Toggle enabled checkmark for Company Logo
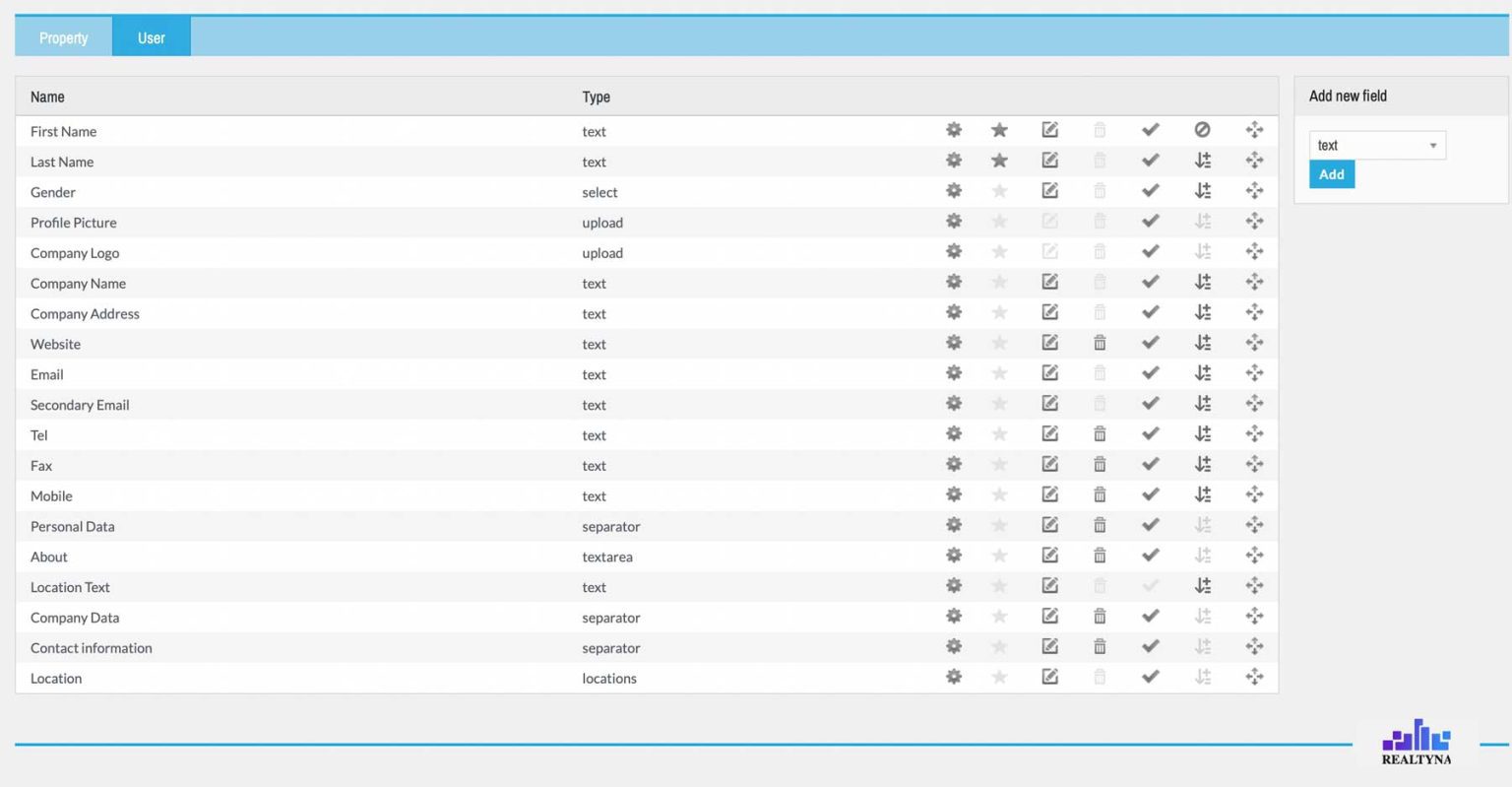The height and width of the screenshot is (787, 1512). tap(1150, 252)
